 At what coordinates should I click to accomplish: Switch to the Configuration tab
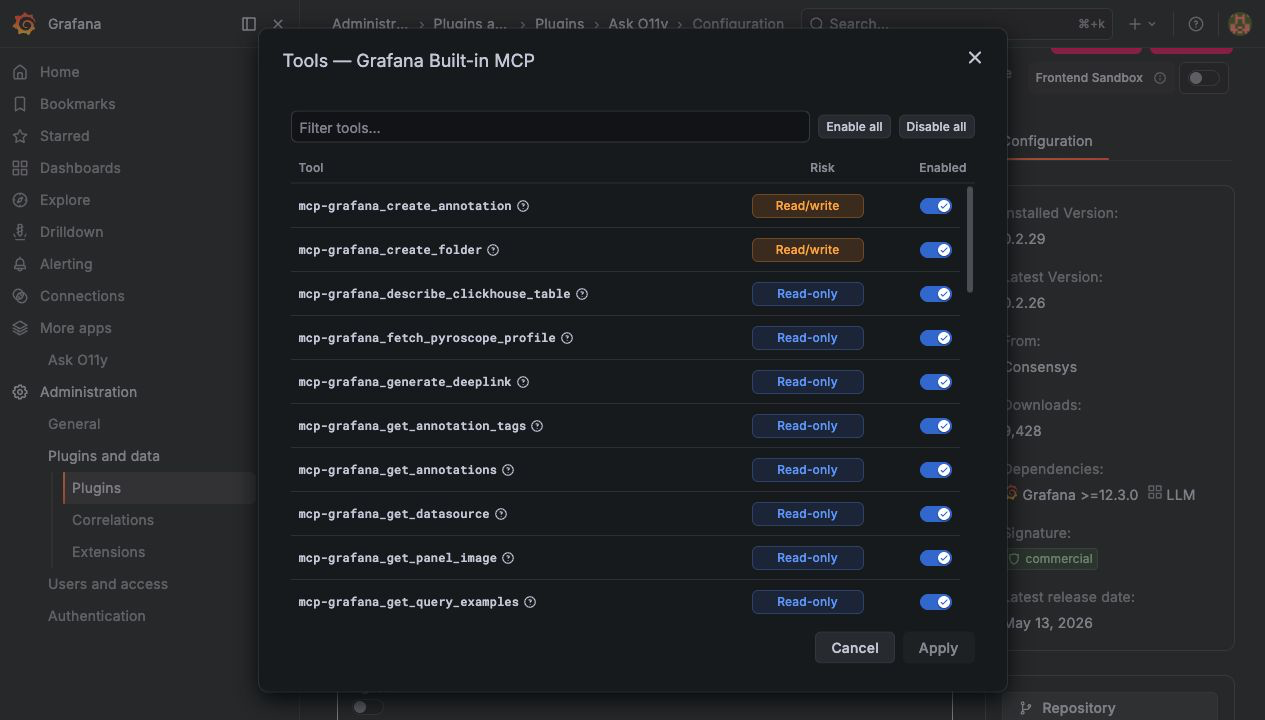[x=1048, y=141]
